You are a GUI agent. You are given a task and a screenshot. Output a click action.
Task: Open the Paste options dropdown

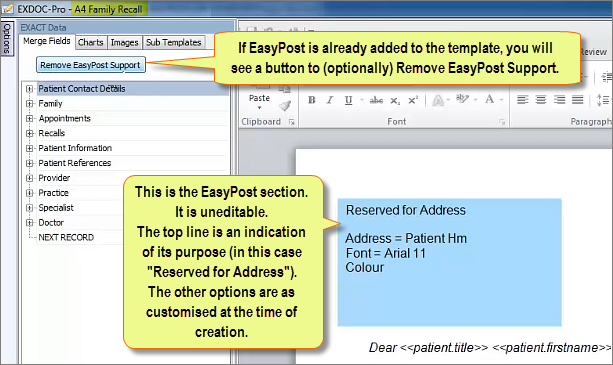click(x=259, y=108)
